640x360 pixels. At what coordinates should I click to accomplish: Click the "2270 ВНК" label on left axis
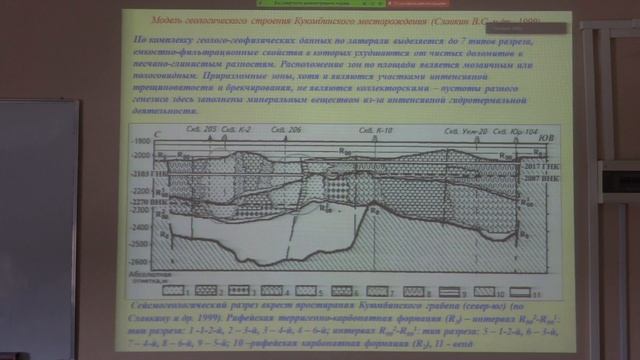tap(149, 202)
